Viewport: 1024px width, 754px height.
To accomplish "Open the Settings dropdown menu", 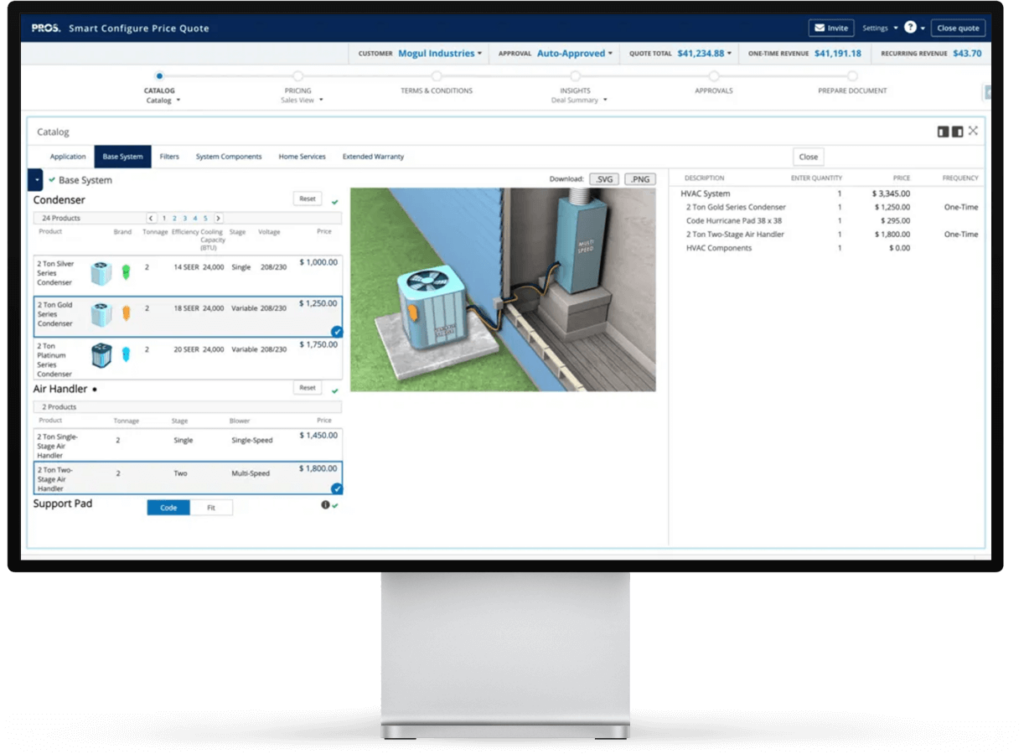I will (x=879, y=28).
